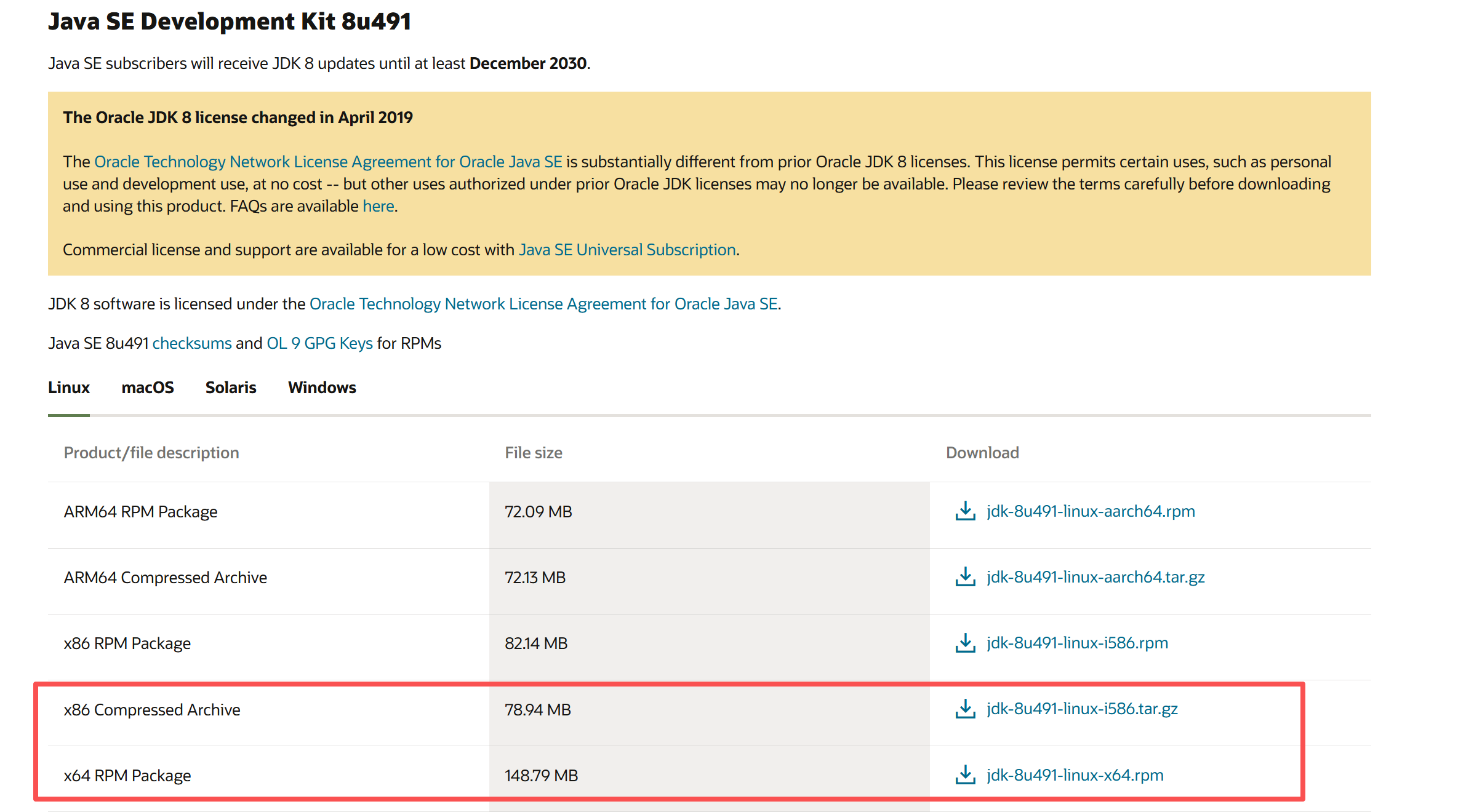Download jdk-8u491-linux-x64.rpm file link
The height and width of the screenshot is (812, 1482).
click(1075, 775)
